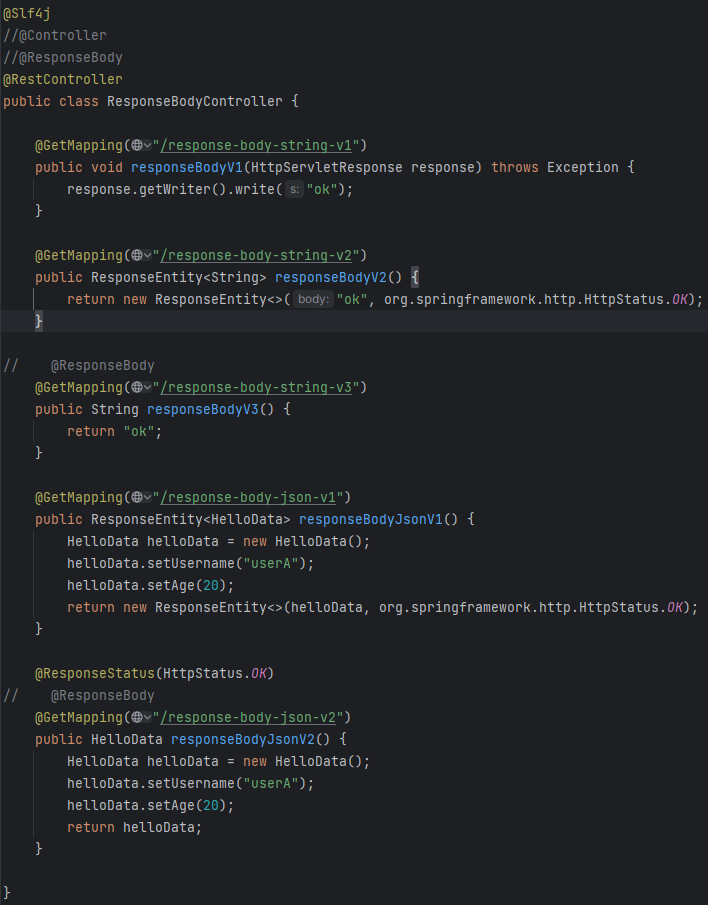Click the responseBodyV2 method name
Viewport: 708px width, 905px height.
click(x=331, y=277)
